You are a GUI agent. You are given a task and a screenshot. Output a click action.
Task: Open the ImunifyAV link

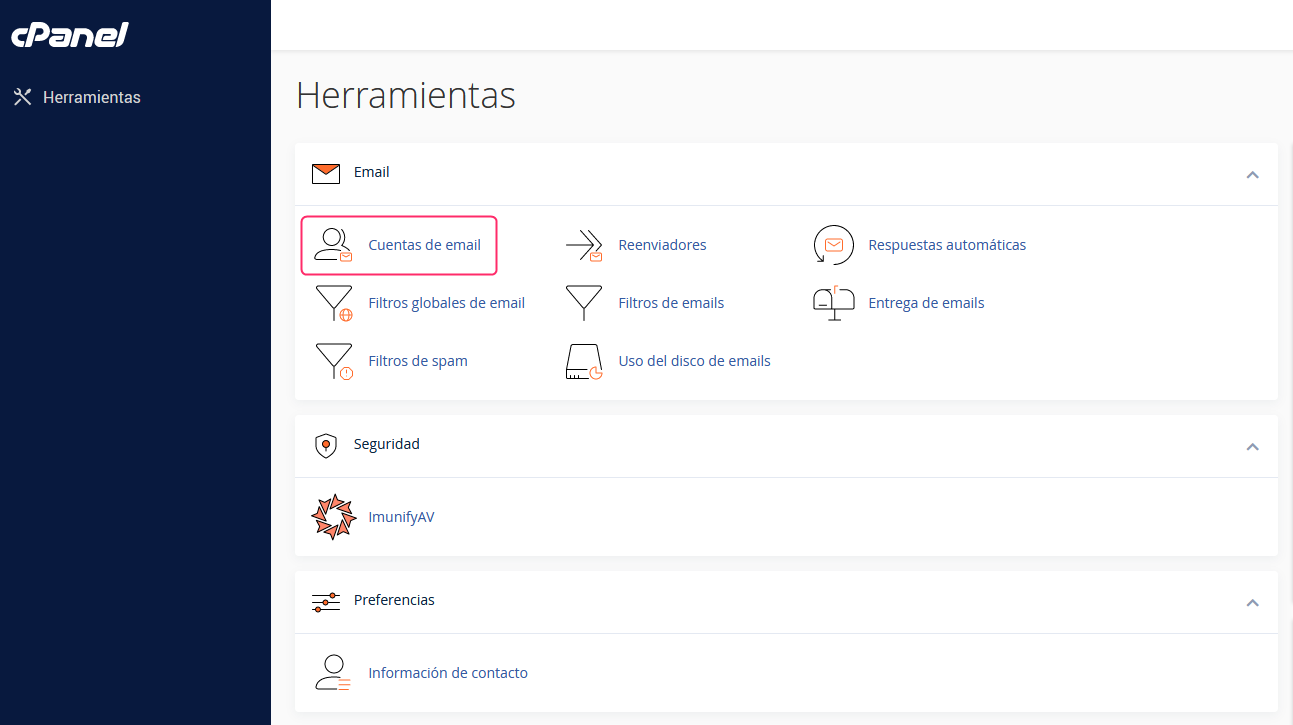click(401, 517)
